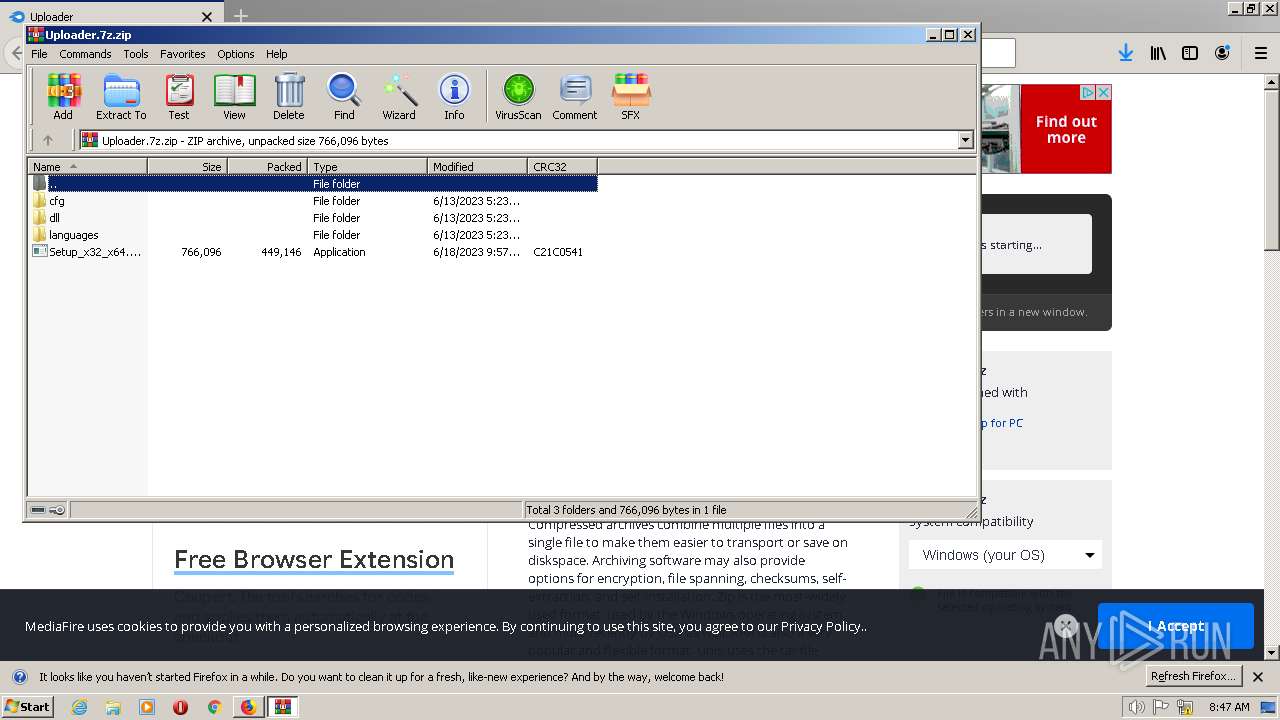Click the status bar disk icon
The height and width of the screenshot is (720, 1280).
(38, 510)
